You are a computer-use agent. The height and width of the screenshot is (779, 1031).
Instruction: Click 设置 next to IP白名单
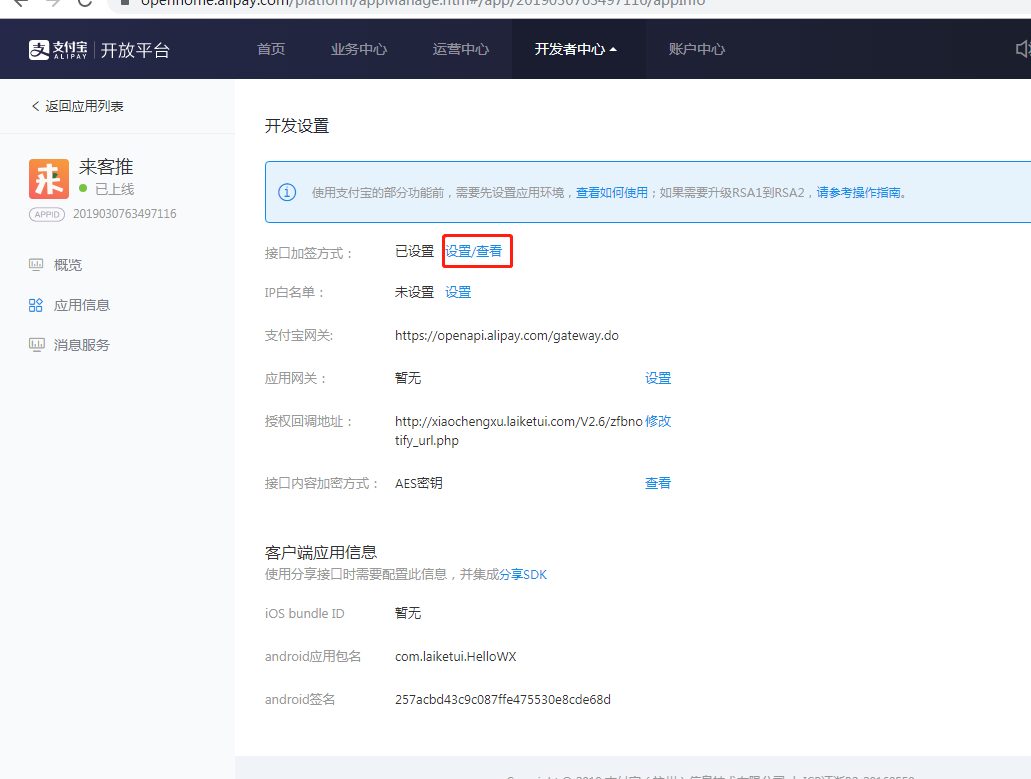tap(458, 292)
